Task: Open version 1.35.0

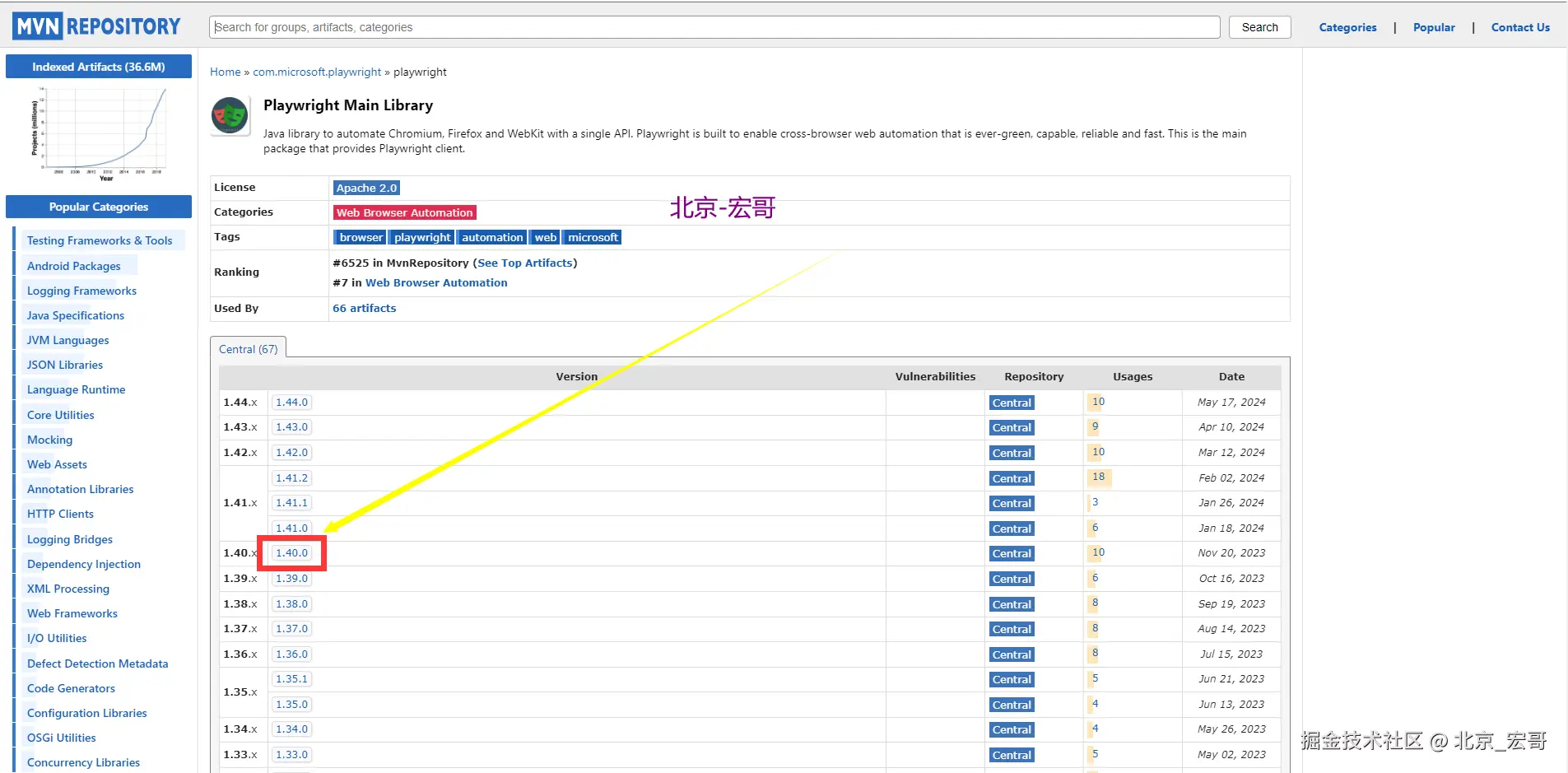Action: point(291,705)
